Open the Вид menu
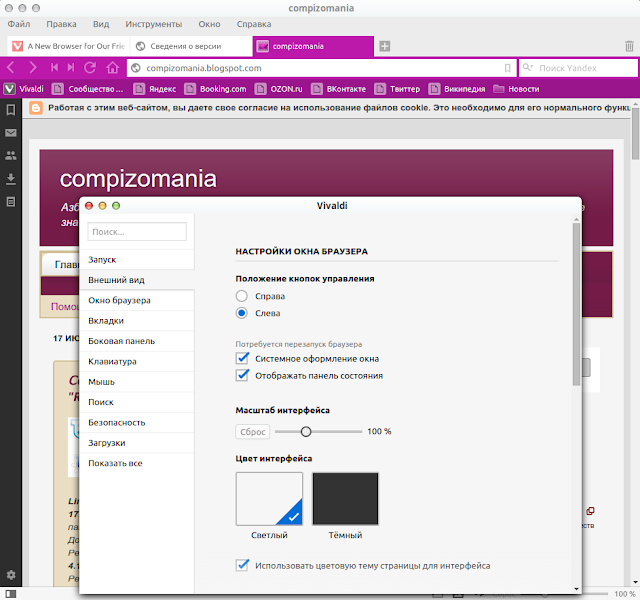Screen dimensions: 640x600 pos(101,24)
